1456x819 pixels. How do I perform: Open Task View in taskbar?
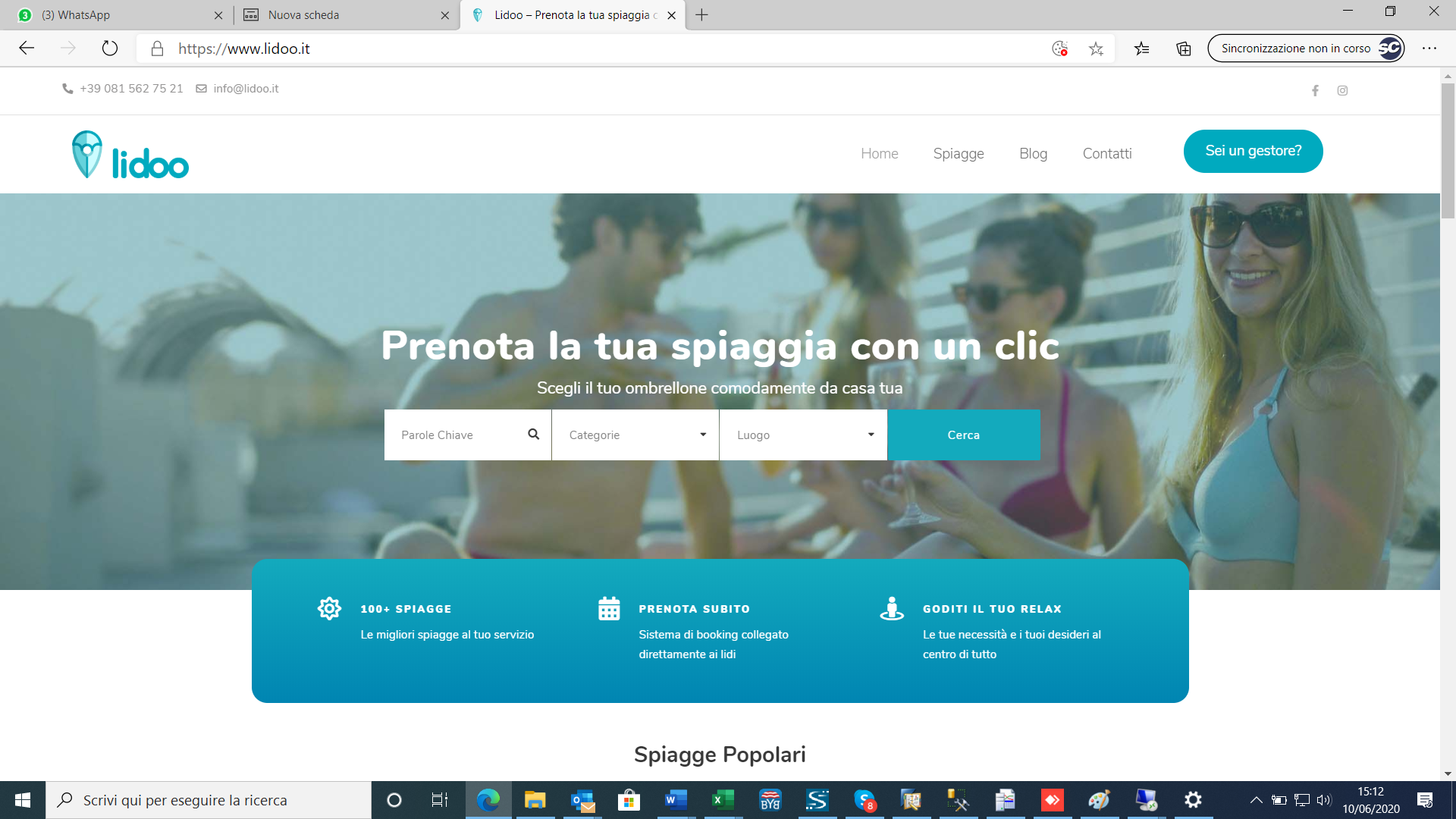point(440,800)
